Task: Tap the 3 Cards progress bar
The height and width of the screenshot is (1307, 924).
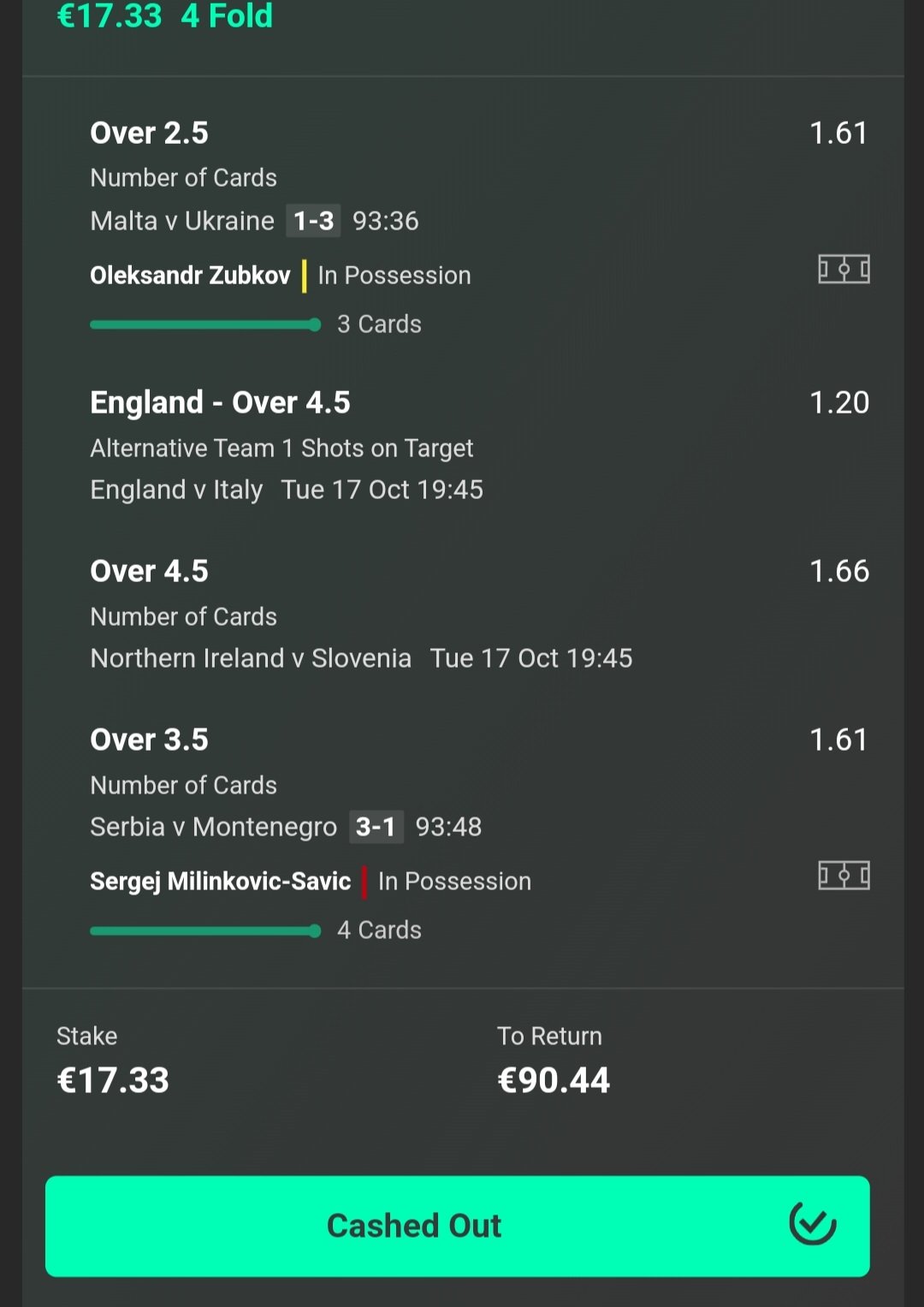Action: [x=205, y=324]
